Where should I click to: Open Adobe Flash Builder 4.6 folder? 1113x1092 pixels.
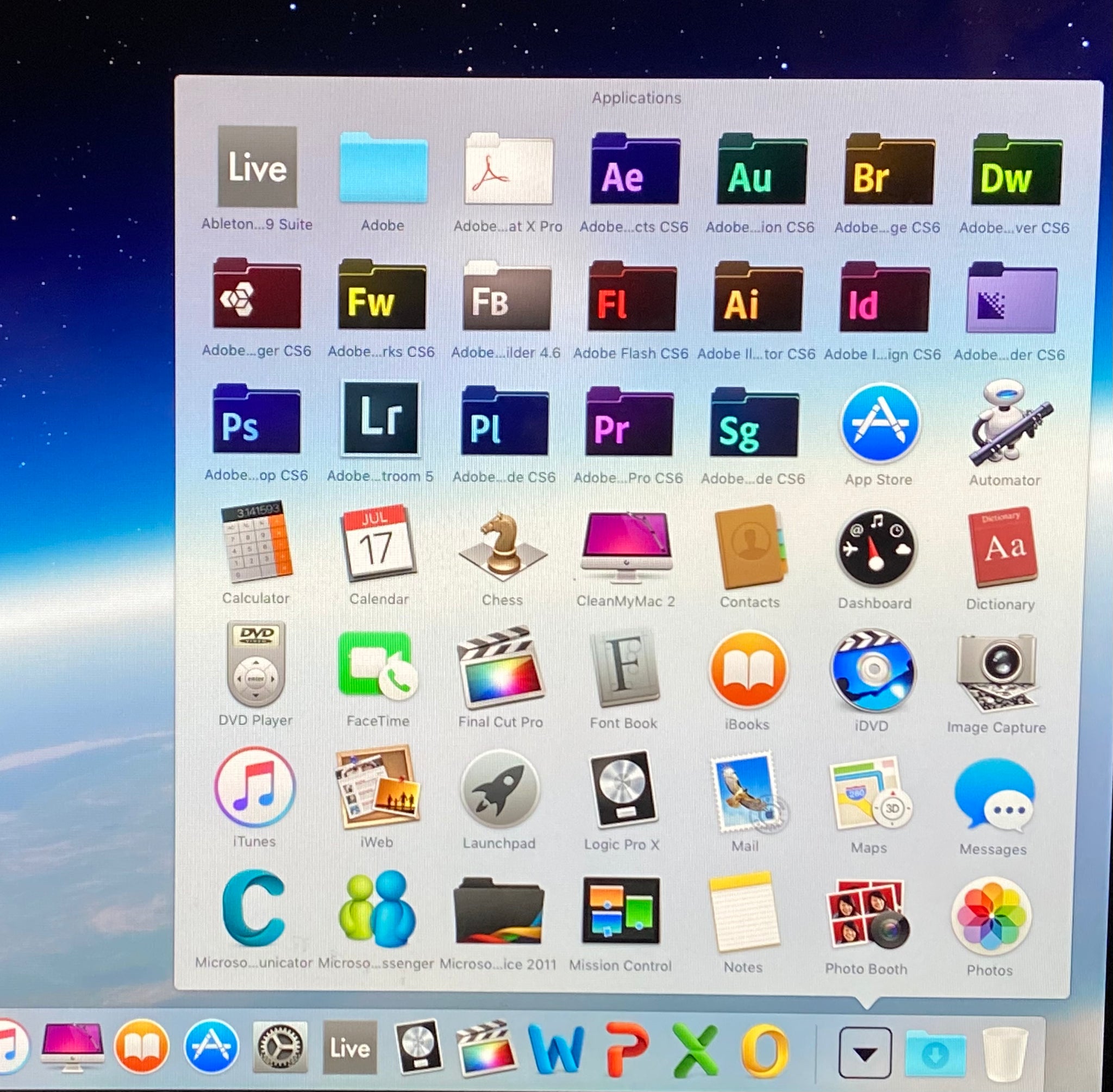(507, 295)
